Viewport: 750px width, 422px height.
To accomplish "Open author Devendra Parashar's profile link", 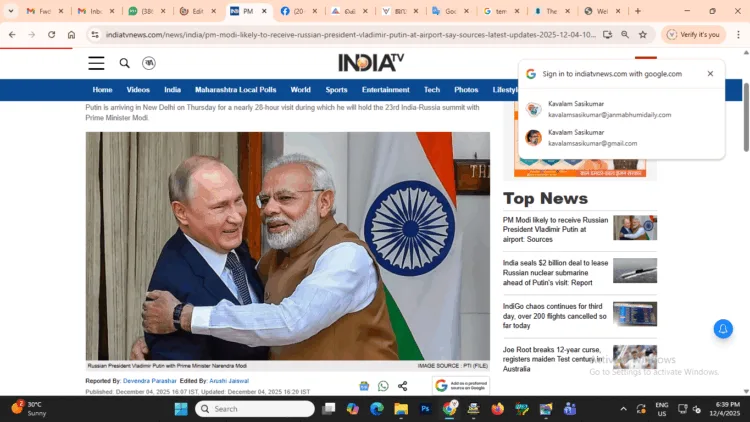I will pos(150,381).
